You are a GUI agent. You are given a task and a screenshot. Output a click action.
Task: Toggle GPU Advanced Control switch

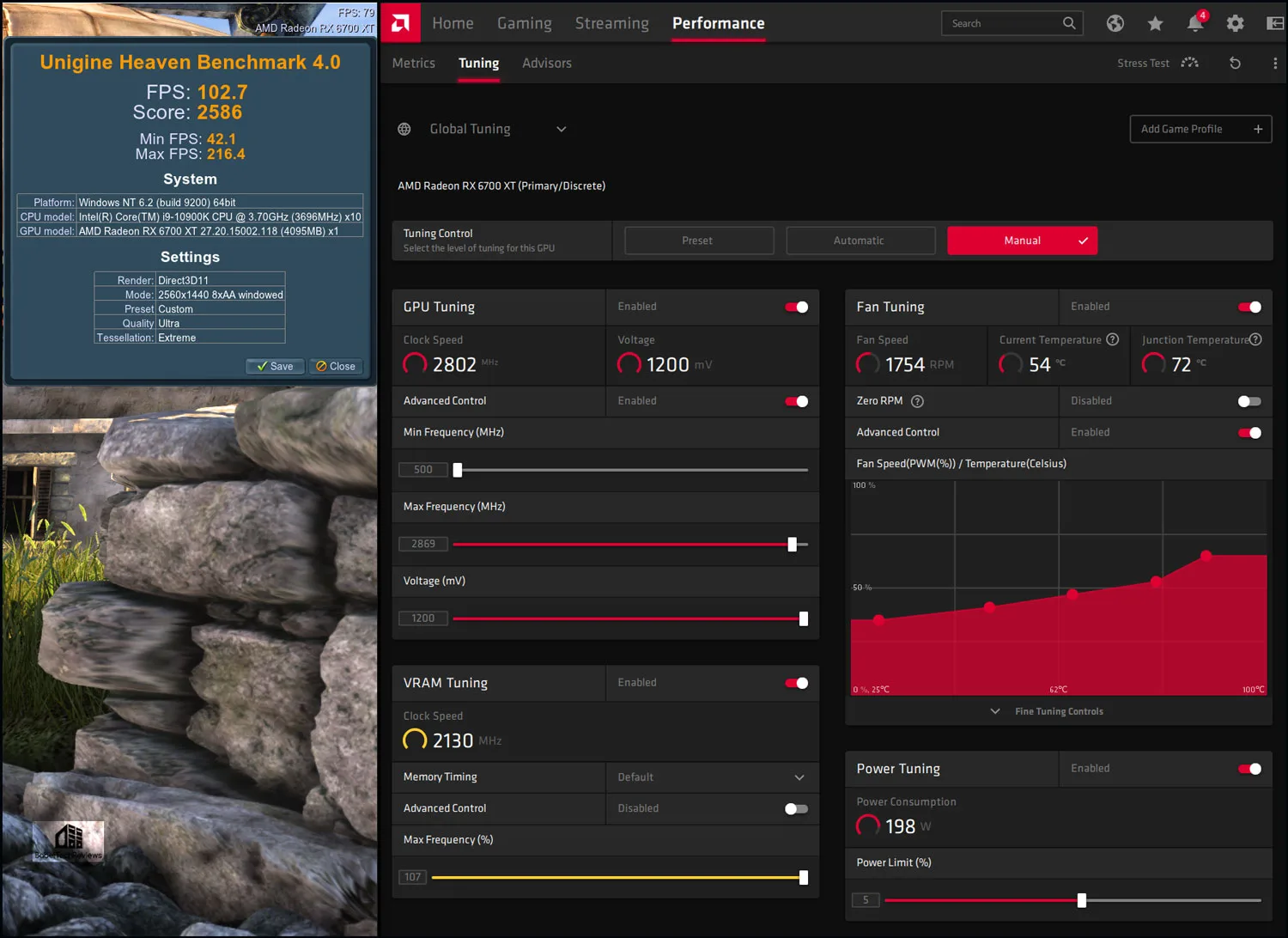click(x=797, y=401)
